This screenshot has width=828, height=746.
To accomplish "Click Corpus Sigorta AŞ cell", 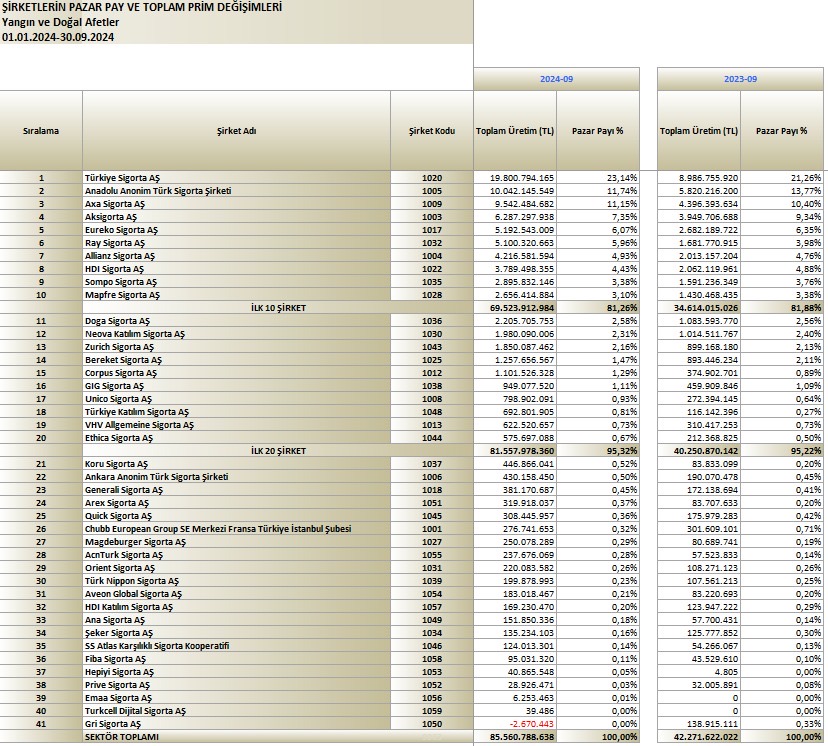I will (x=236, y=373).
